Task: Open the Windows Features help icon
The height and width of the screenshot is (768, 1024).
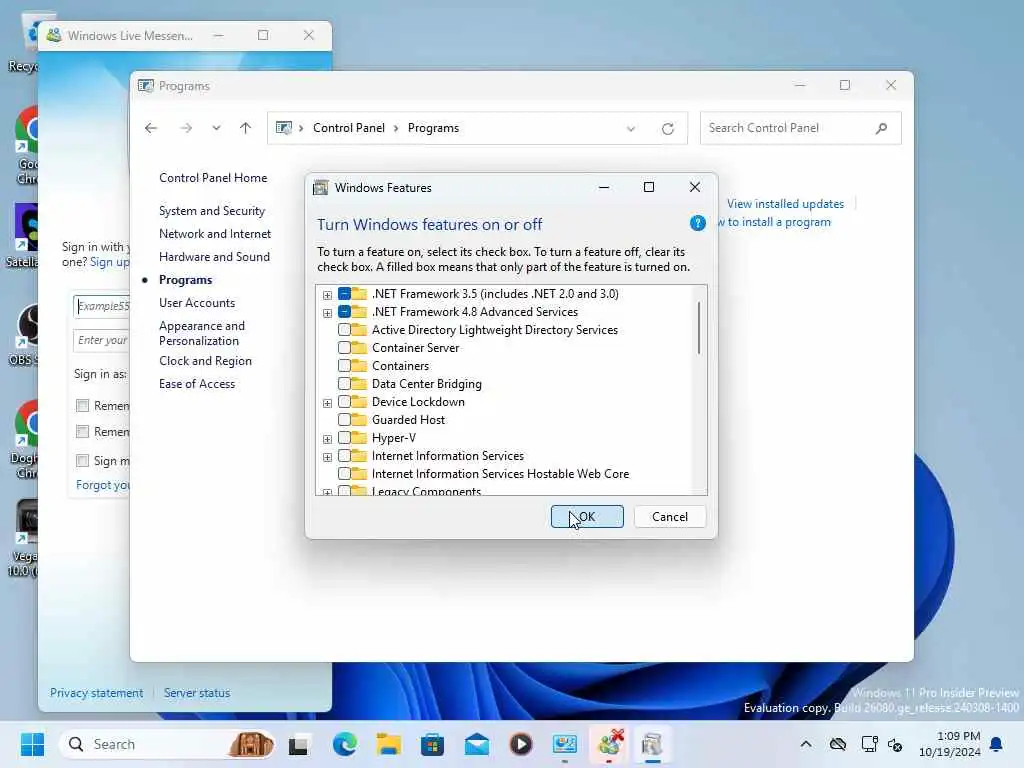Action: [697, 223]
